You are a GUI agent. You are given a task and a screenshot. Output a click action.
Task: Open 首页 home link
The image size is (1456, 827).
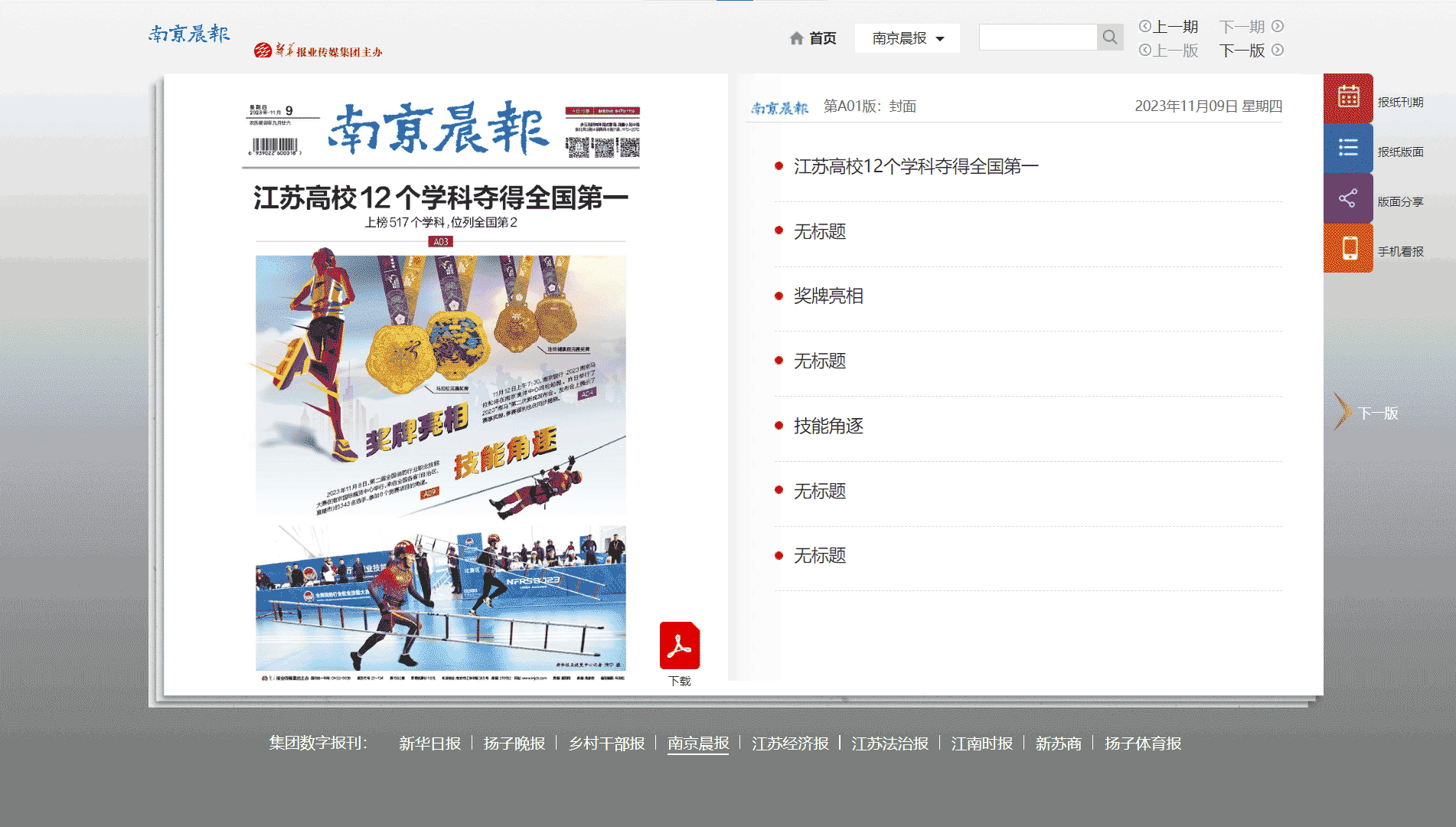coord(823,38)
